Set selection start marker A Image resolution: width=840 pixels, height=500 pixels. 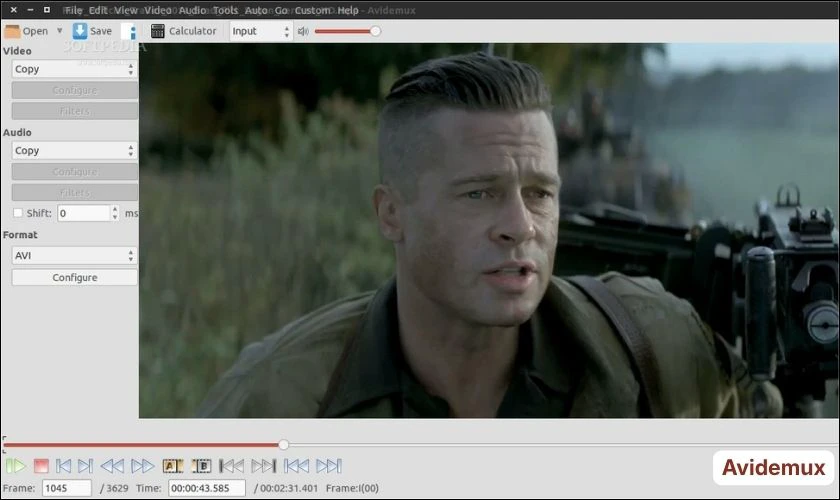click(x=172, y=466)
